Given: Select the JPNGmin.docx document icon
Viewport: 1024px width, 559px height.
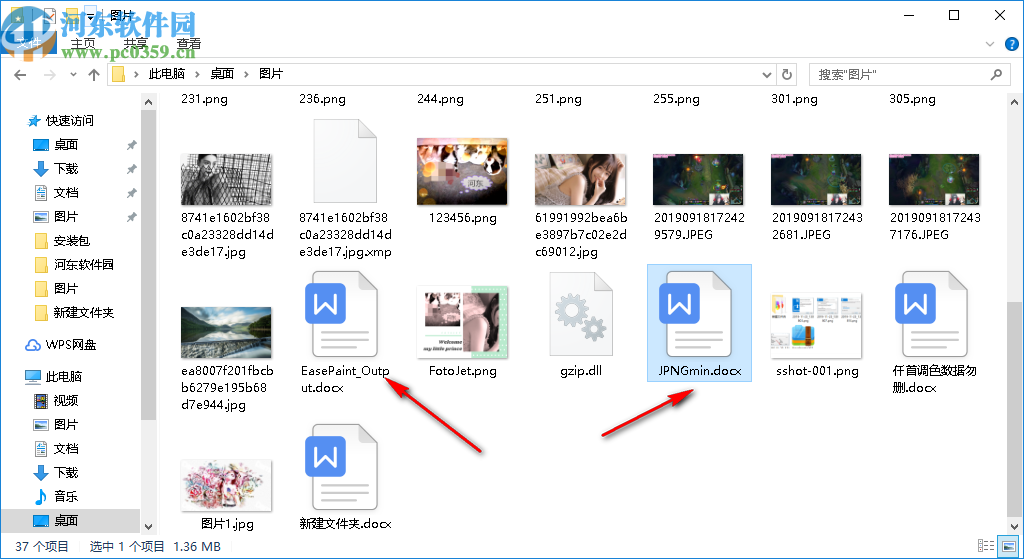Looking at the screenshot, I should coord(696,314).
